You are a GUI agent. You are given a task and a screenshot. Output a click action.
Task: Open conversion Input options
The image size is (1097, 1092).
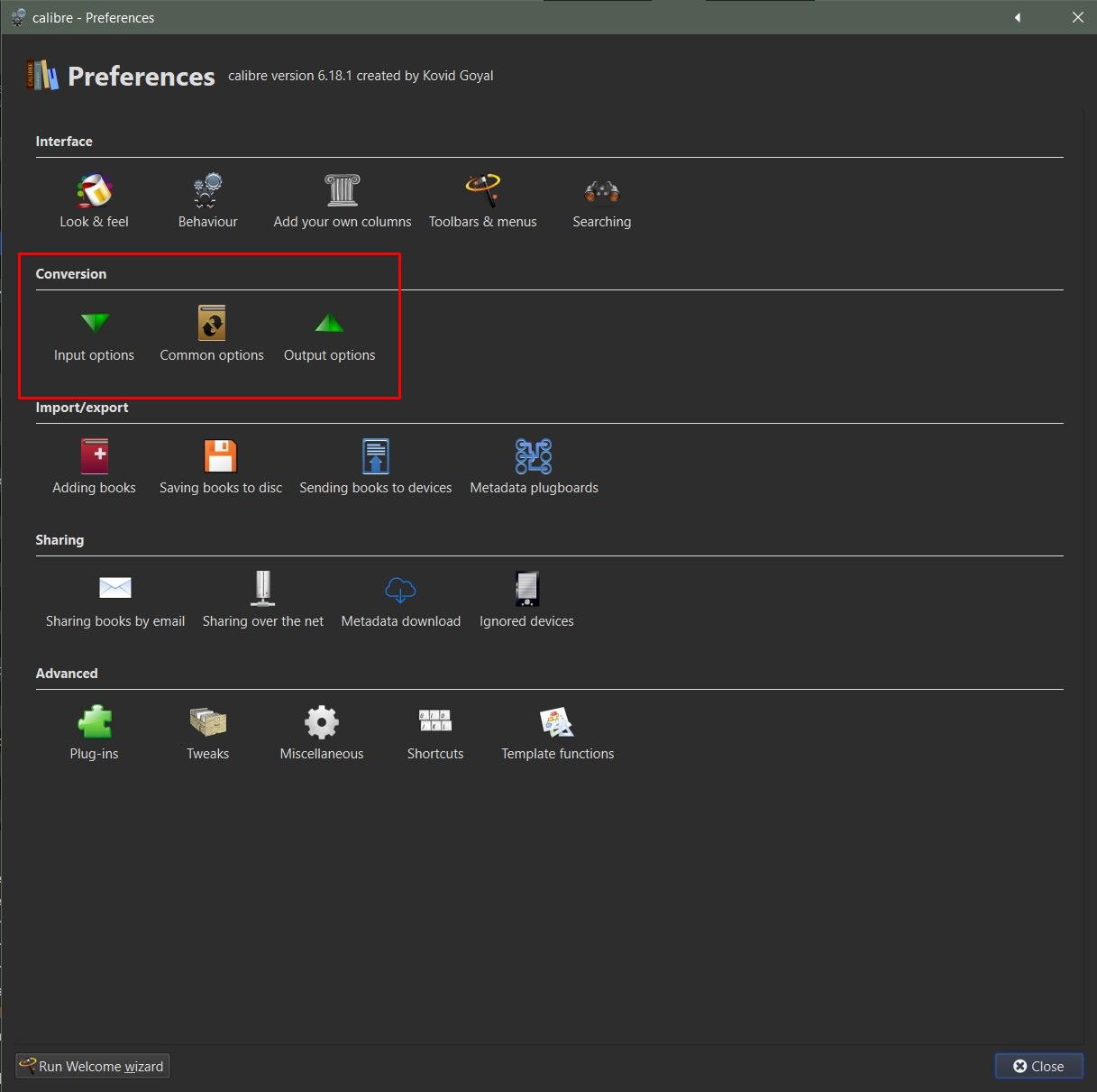point(94,335)
